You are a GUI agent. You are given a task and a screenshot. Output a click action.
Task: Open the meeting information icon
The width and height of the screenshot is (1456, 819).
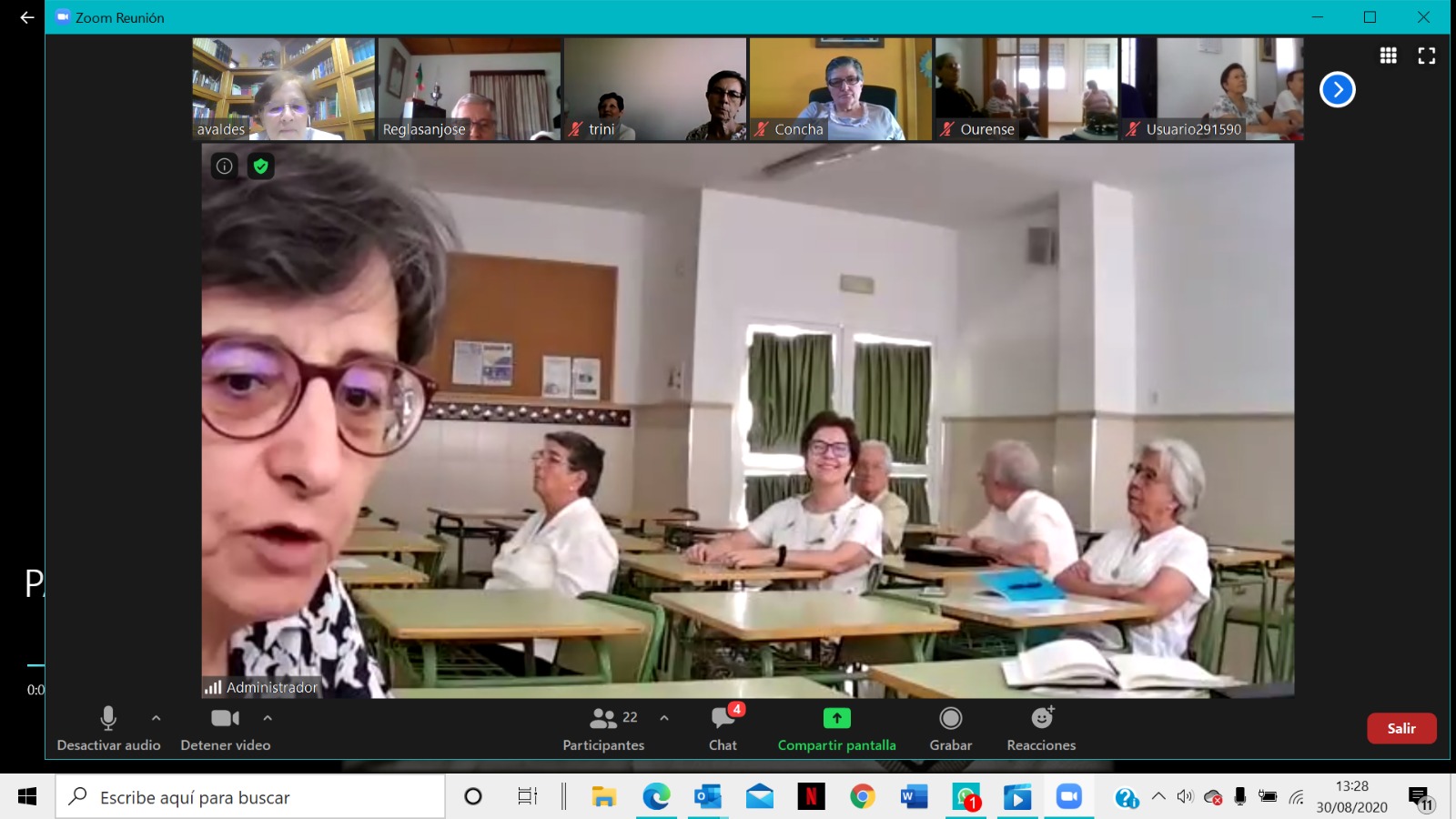point(224,166)
